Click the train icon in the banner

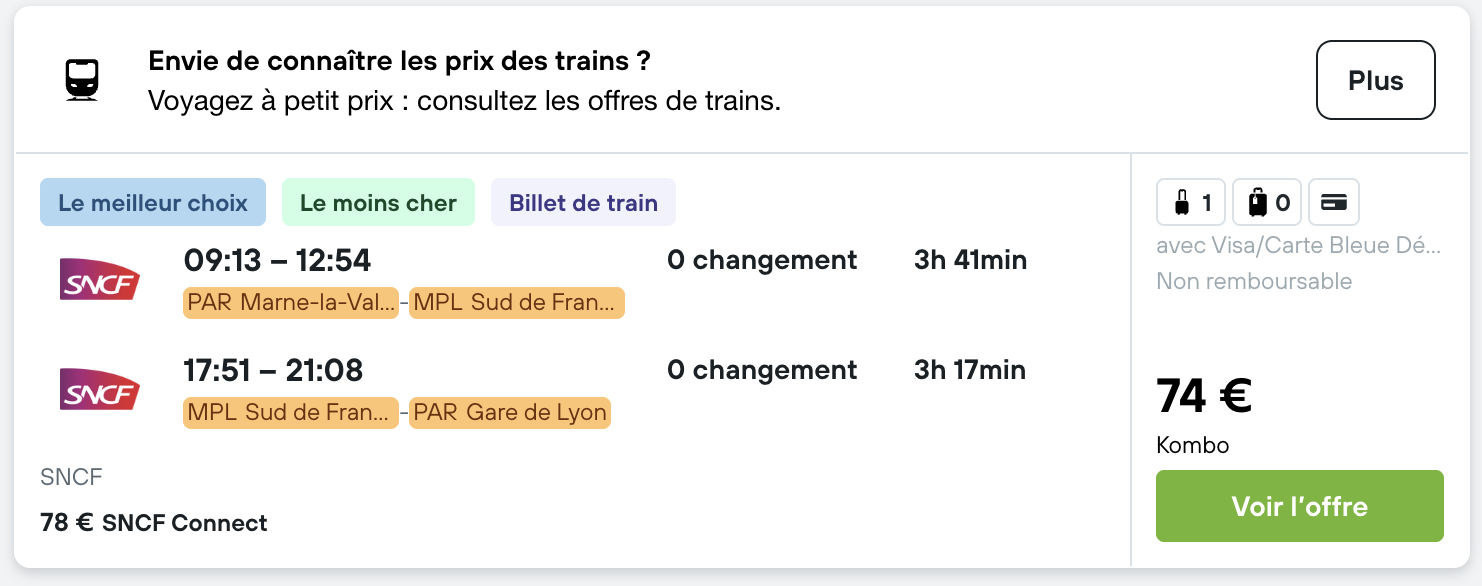(82, 81)
